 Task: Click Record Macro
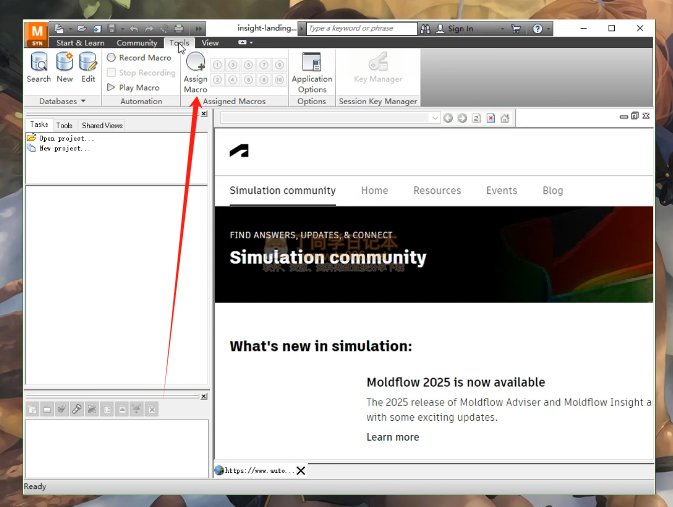pyautogui.click(x=140, y=58)
